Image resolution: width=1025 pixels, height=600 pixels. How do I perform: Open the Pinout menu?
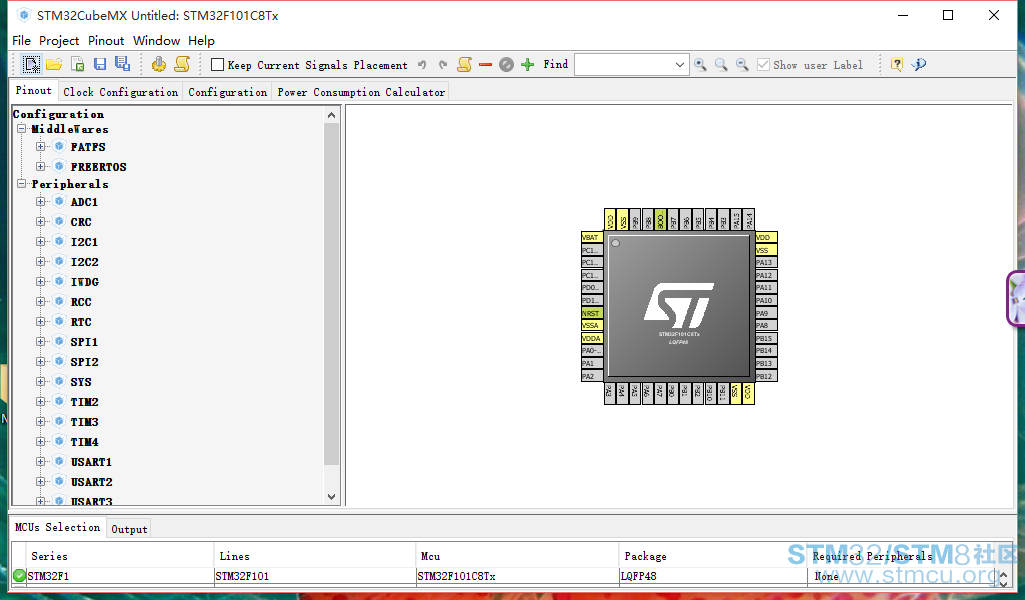[106, 41]
